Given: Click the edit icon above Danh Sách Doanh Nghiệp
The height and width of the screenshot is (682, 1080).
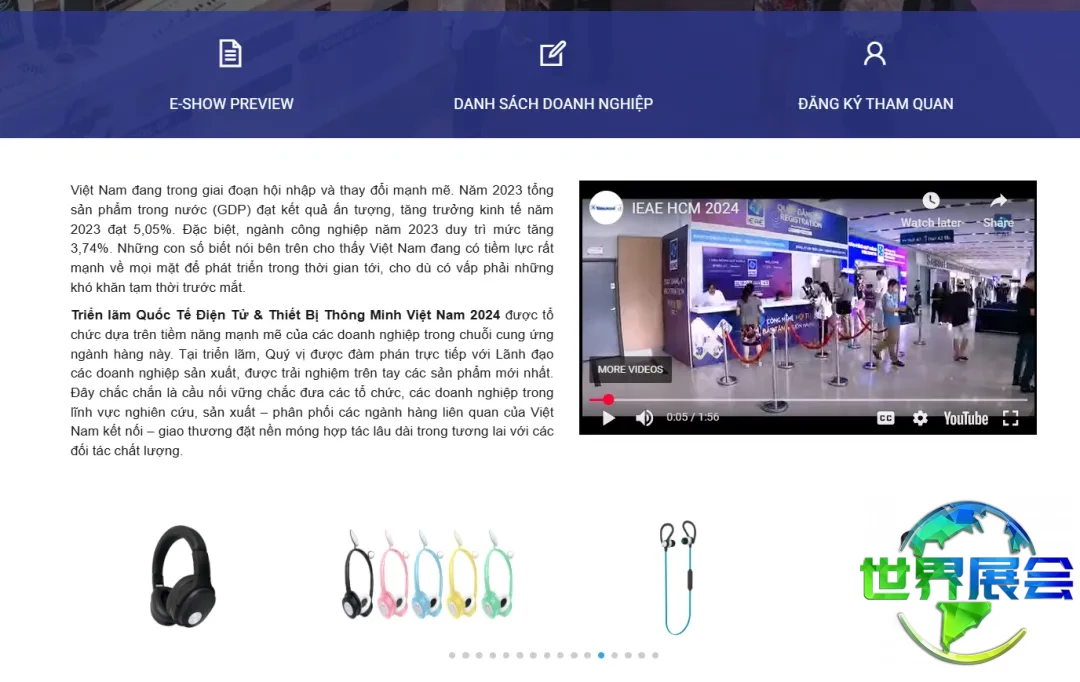Looking at the screenshot, I should 553,54.
